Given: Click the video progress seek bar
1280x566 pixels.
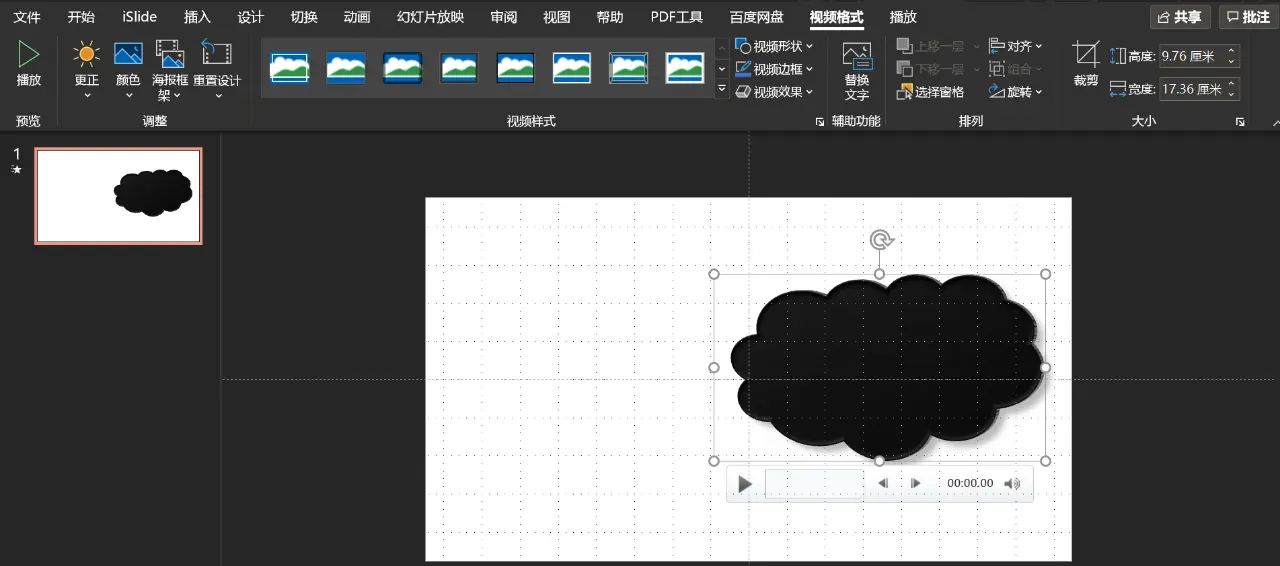Looking at the screenshot, I should point(815,484).
